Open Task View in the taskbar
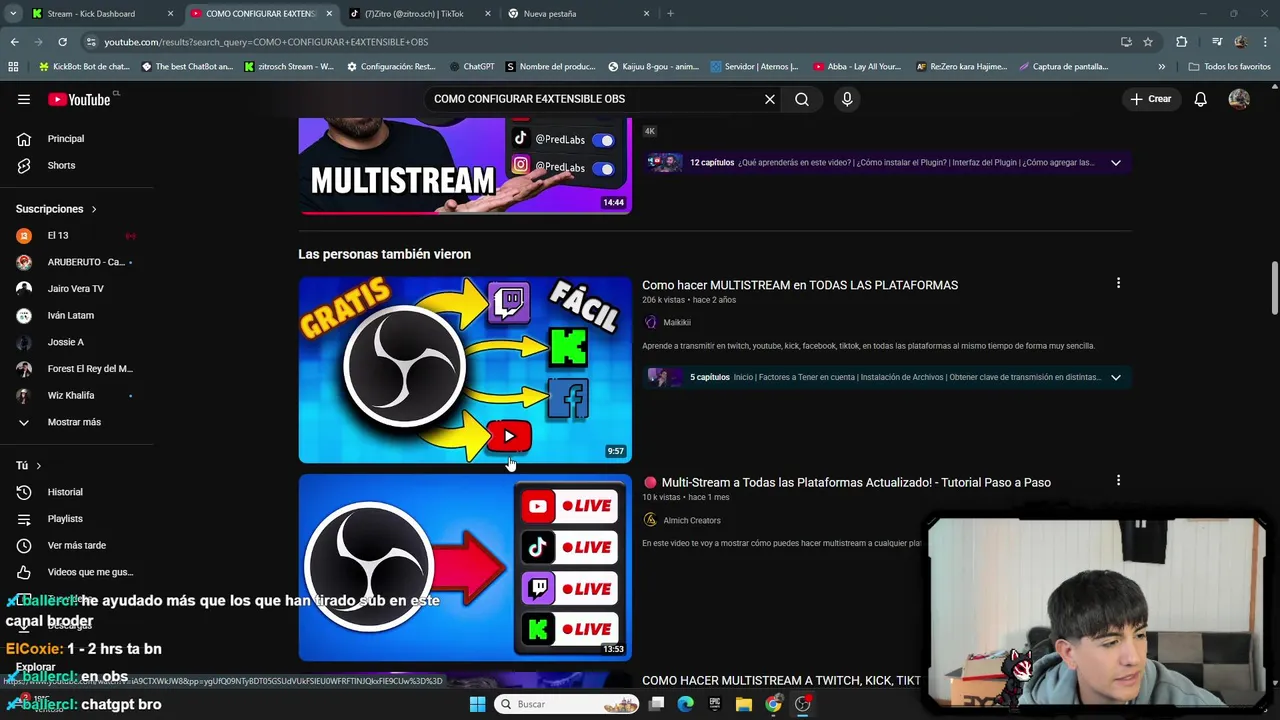The height and width of the screenshot is (720, 1280). pos(656,704)
